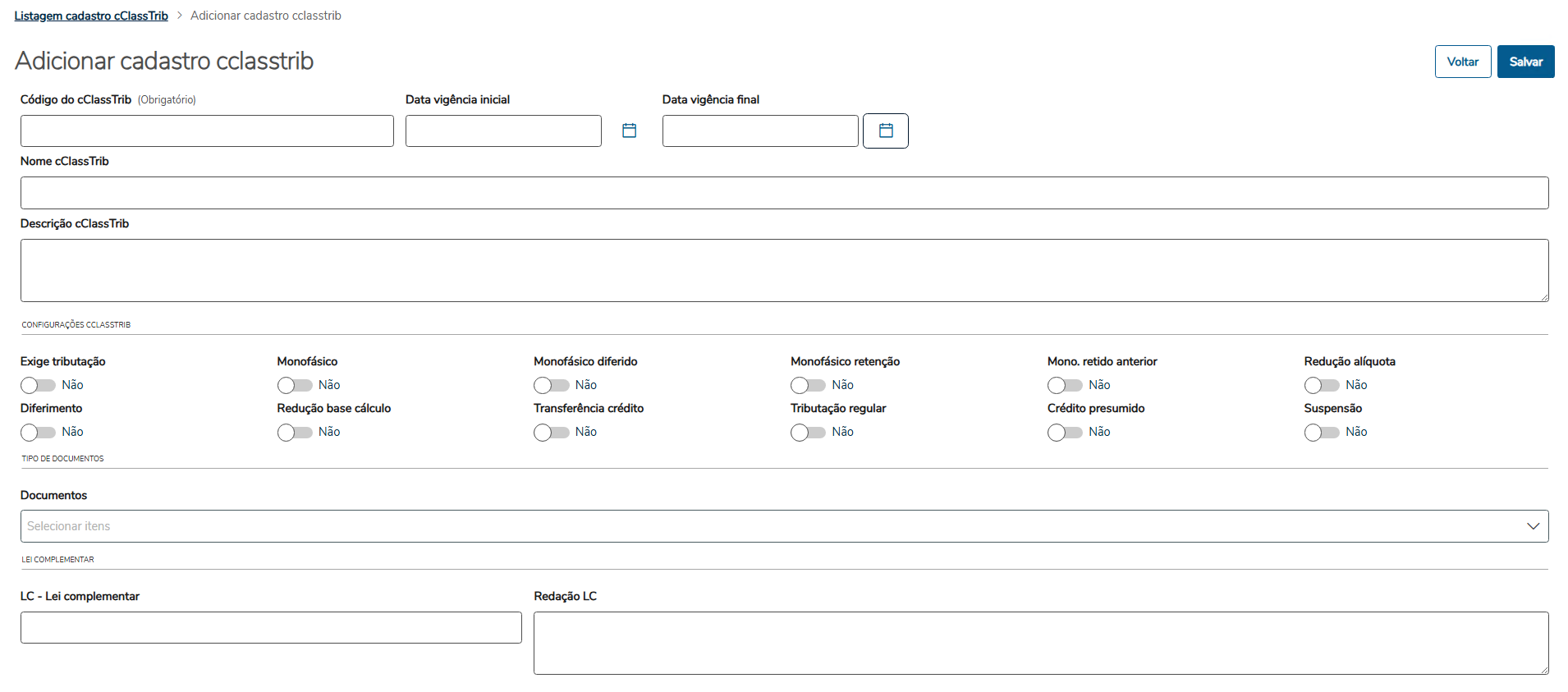Focus the LC - Lei complementar field
This screenshot has height=692, width=1568.
pos(271,627)
